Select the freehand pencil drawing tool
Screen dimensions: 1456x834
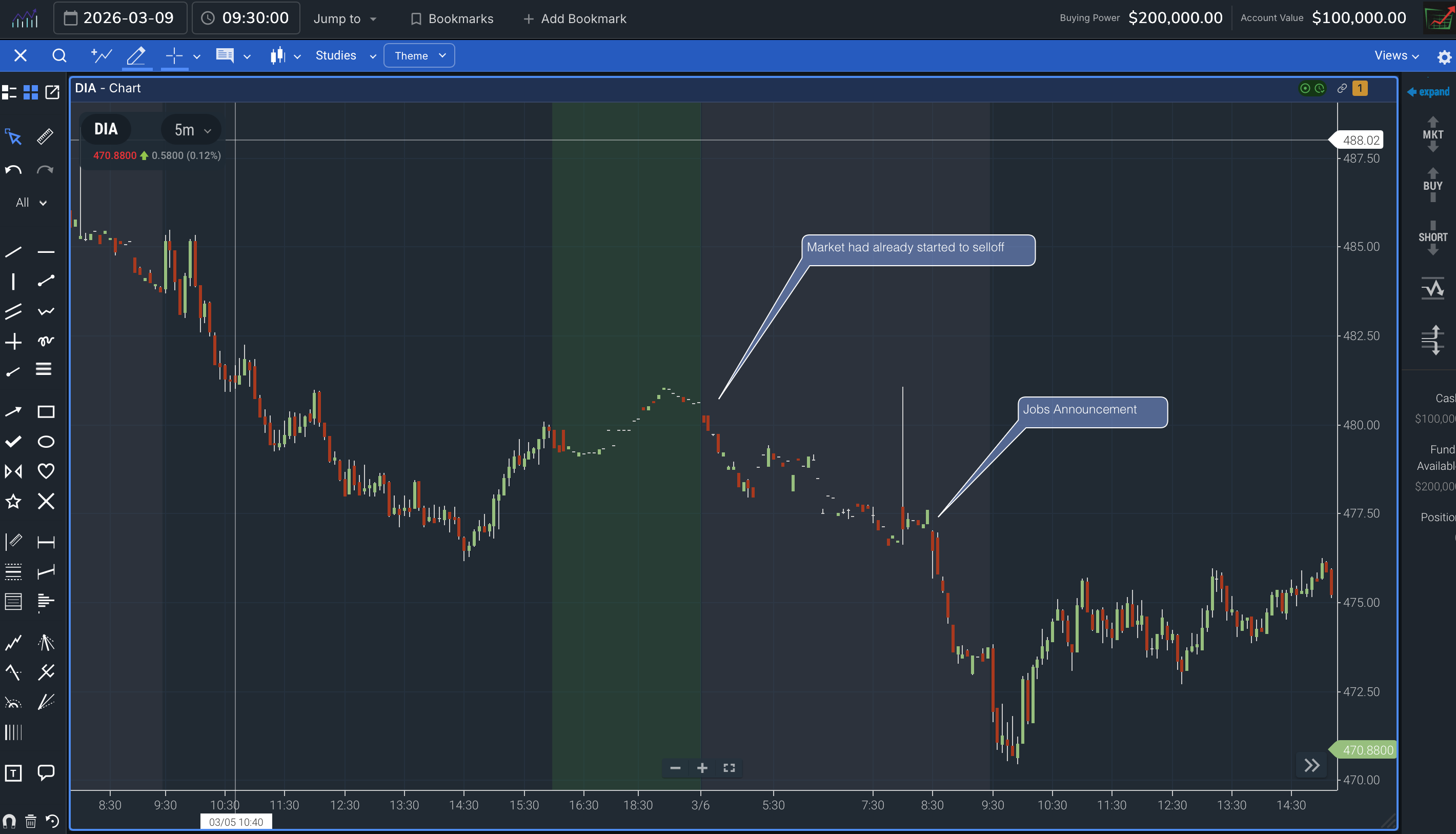tap(136, 55)
